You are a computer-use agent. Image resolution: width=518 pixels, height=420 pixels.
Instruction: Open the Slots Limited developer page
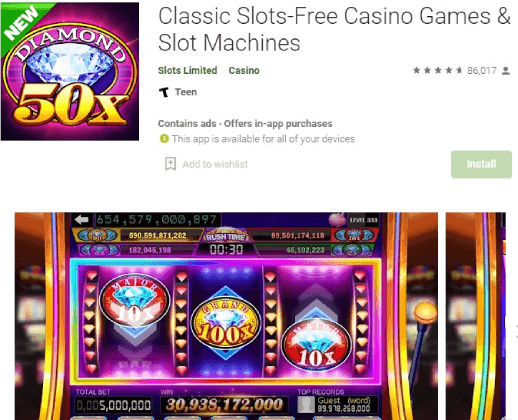point(187,70)
